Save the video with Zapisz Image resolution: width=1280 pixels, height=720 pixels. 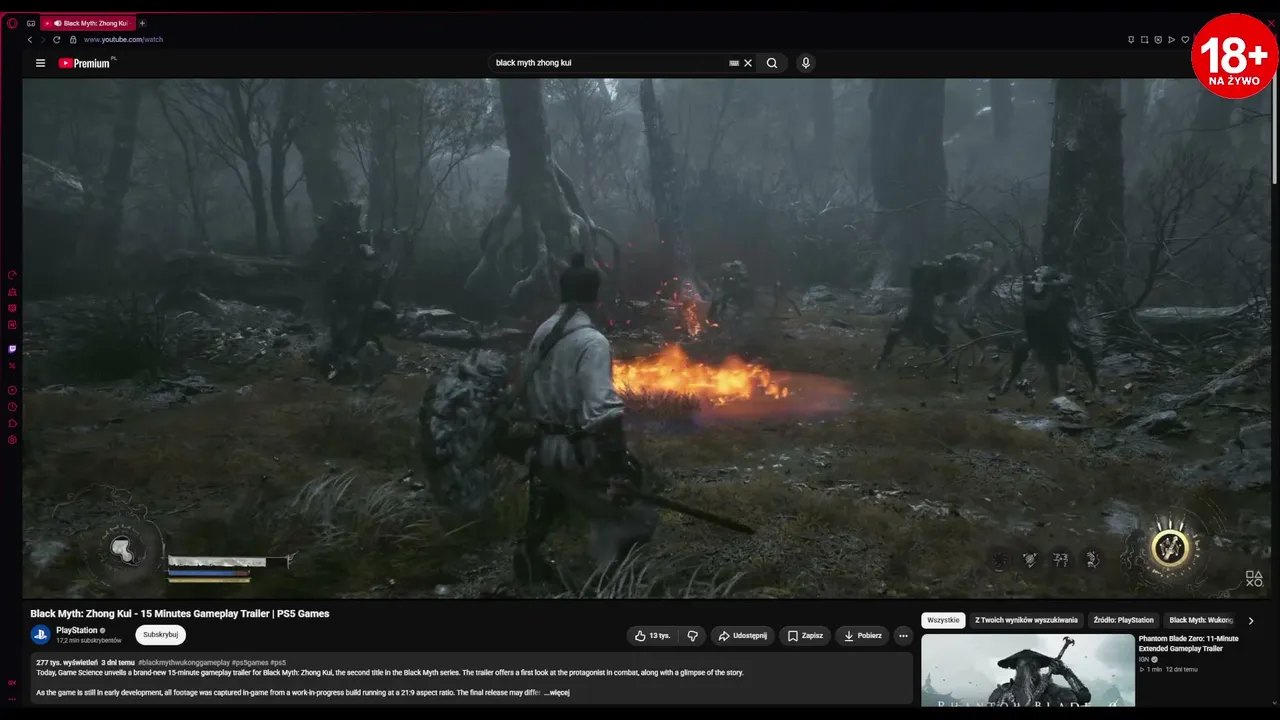pyautogui.click(x=804, y=636)
